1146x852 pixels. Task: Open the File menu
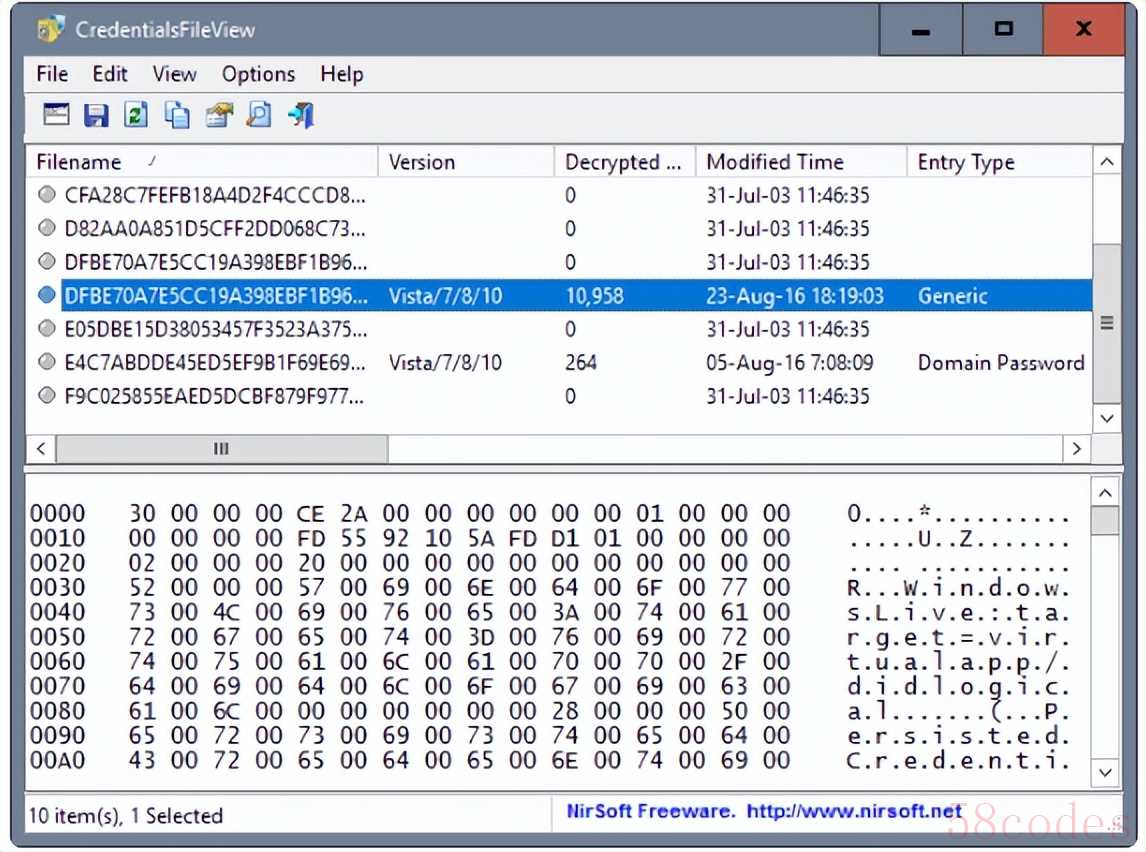52,74
